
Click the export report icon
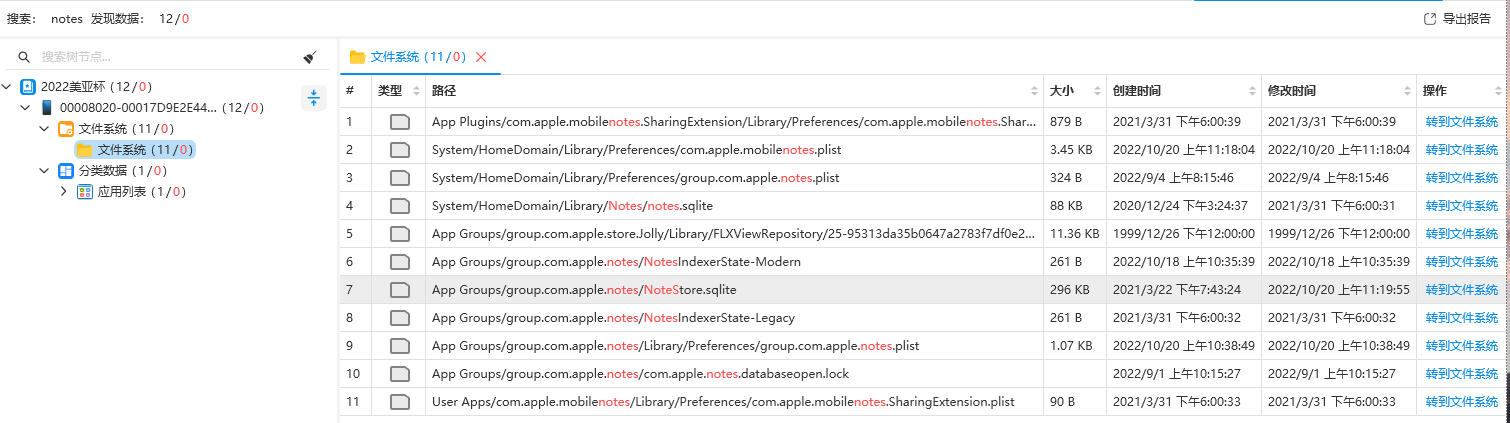click(1429, 19)
